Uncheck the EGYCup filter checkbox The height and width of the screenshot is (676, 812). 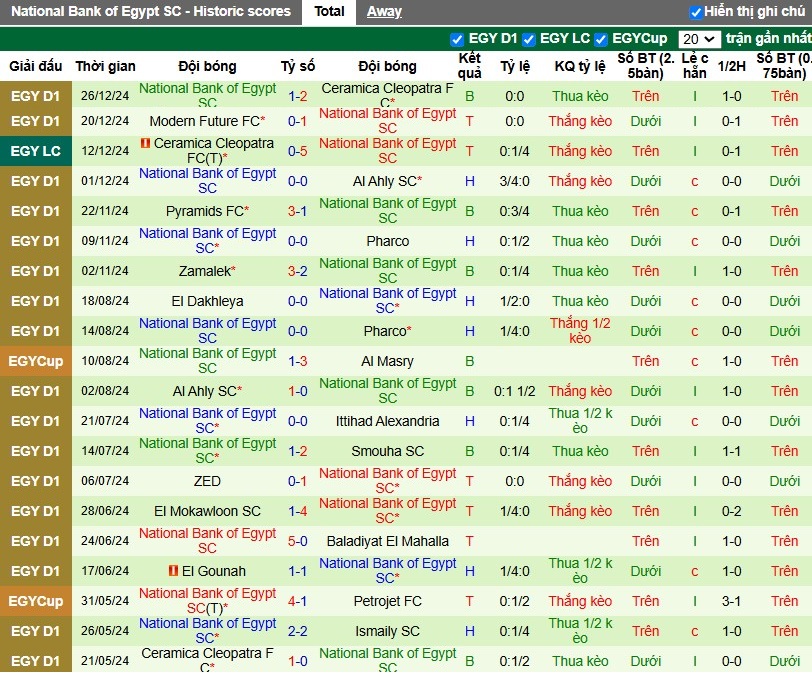tap(600, 39)
